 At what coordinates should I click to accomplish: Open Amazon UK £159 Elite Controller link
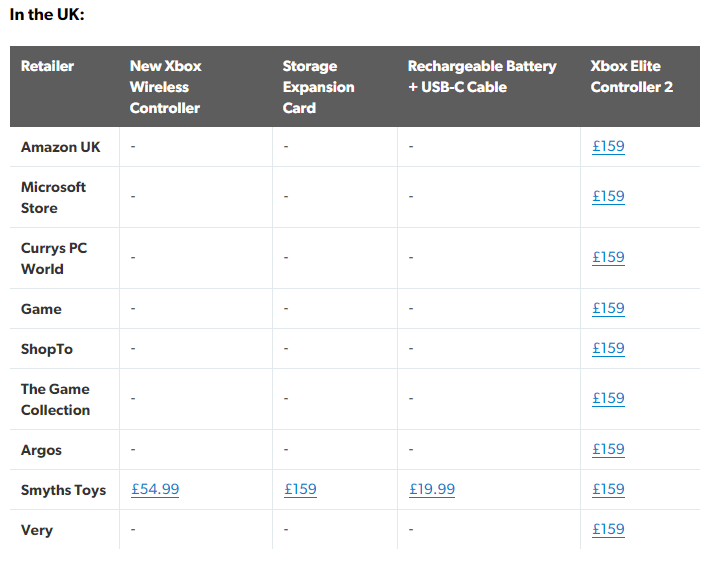coord(608,147)
